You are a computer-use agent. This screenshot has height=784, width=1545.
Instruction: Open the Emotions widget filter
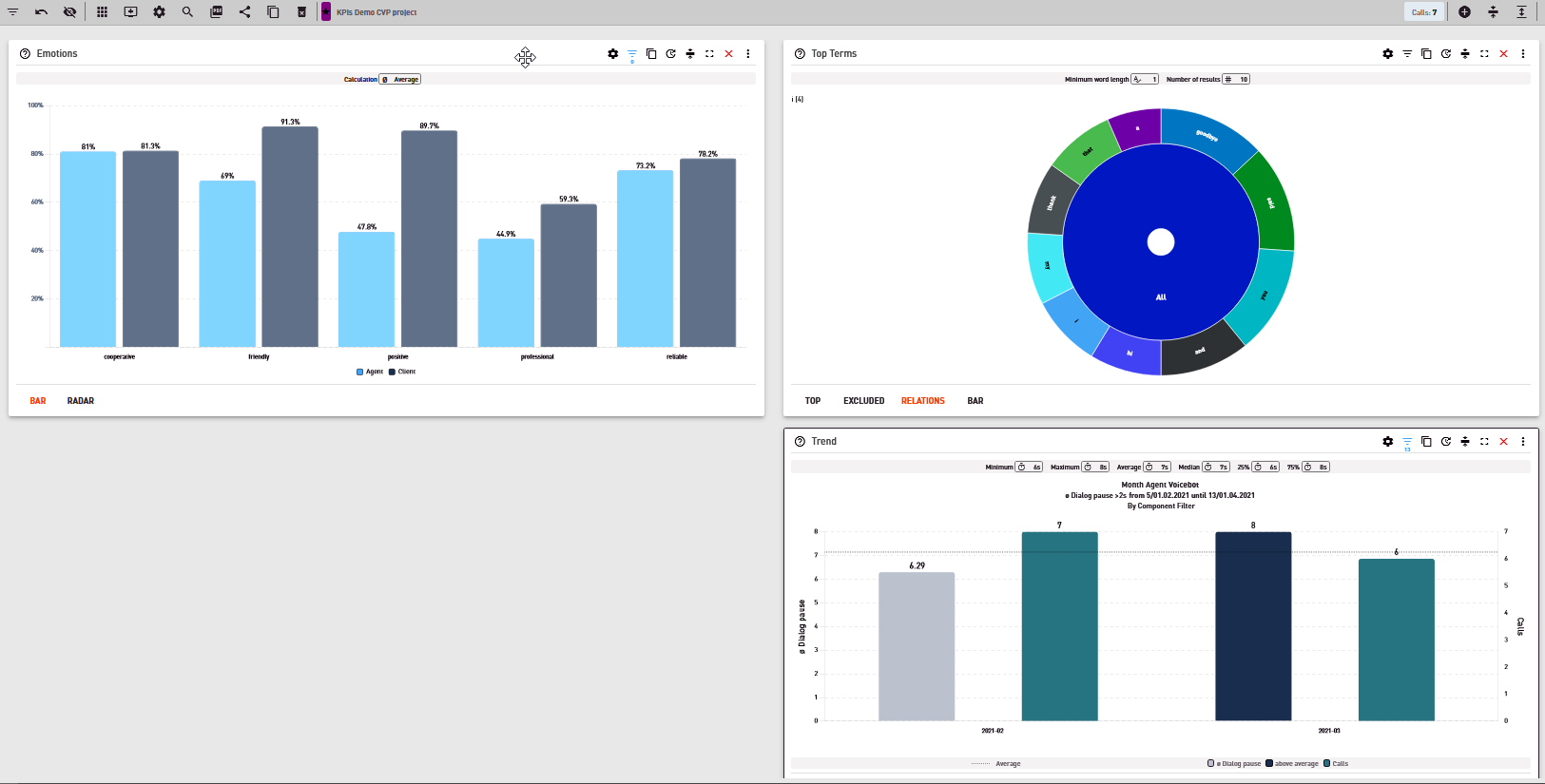pos(632,55)
